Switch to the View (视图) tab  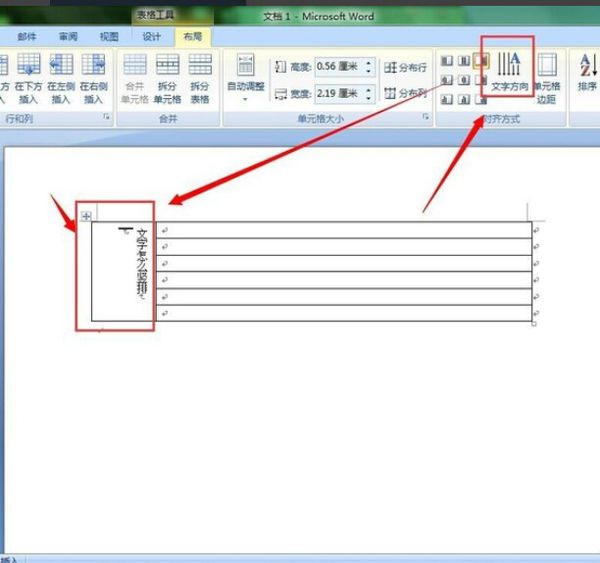point(109,37)
